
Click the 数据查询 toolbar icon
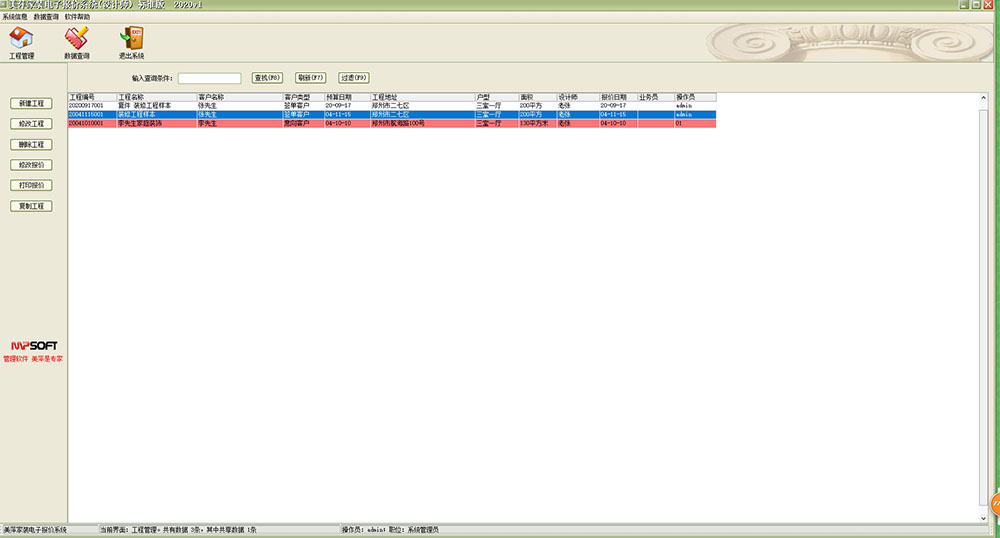coord(76,39)
